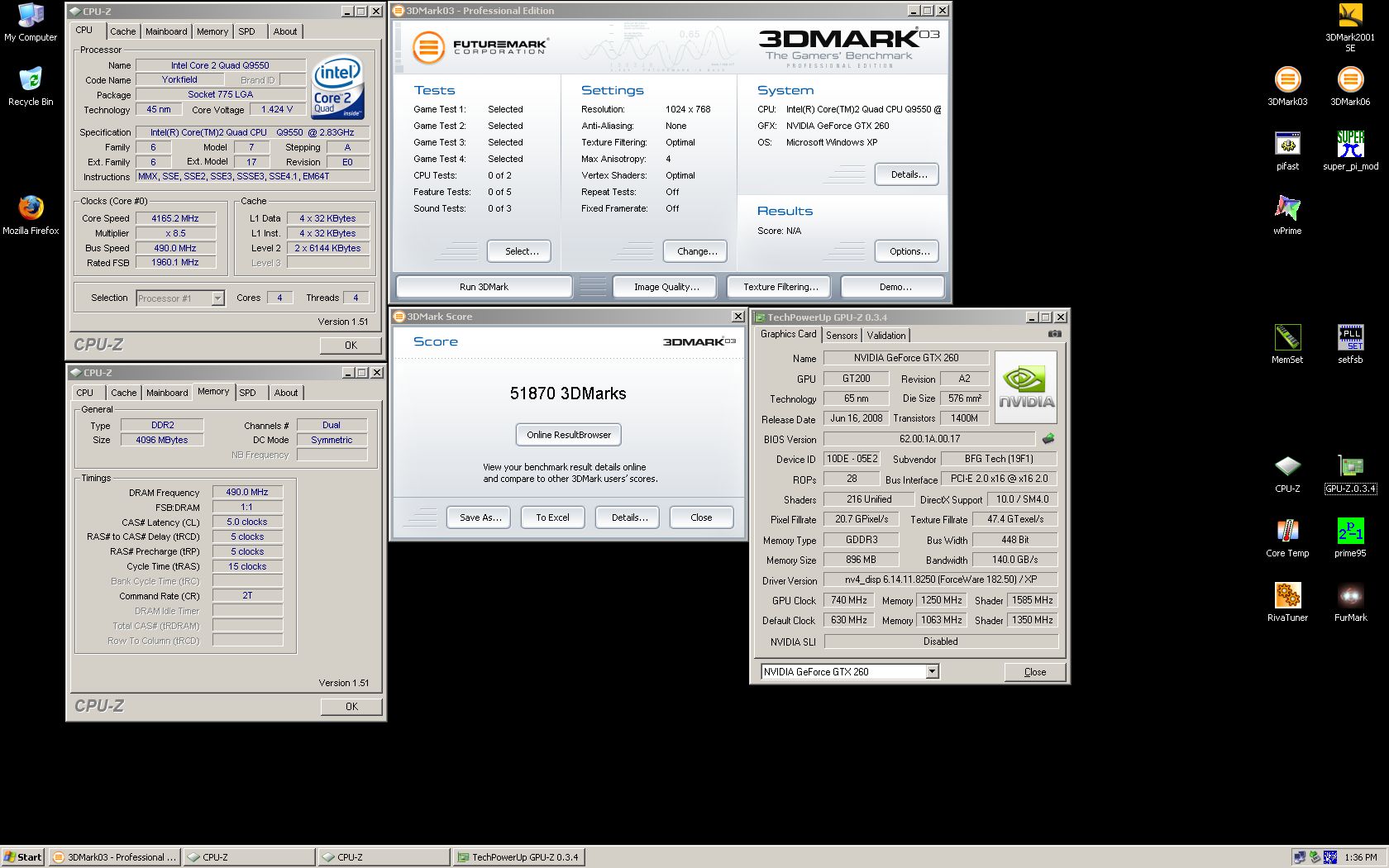Click Options... under Results in 3DMark03
The width and height of the screenshot is (1389, 868).
pyautogui.click(x=909, y=251)
